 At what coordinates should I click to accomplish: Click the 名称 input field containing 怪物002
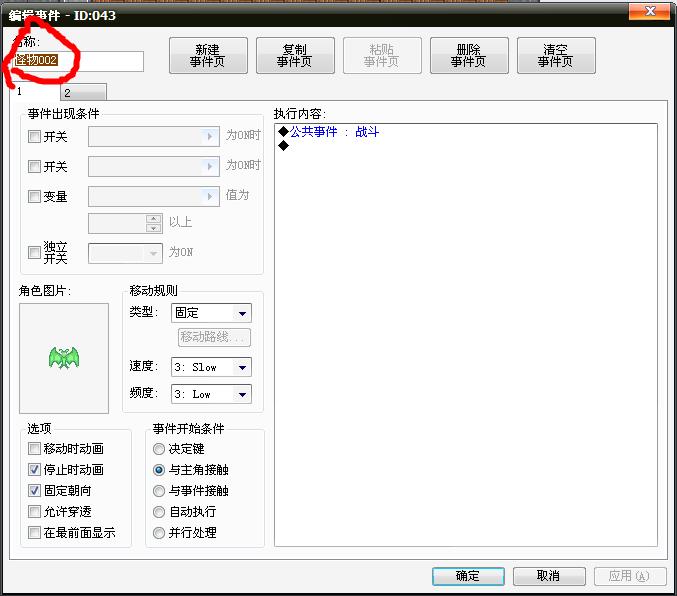pos(78,61)
